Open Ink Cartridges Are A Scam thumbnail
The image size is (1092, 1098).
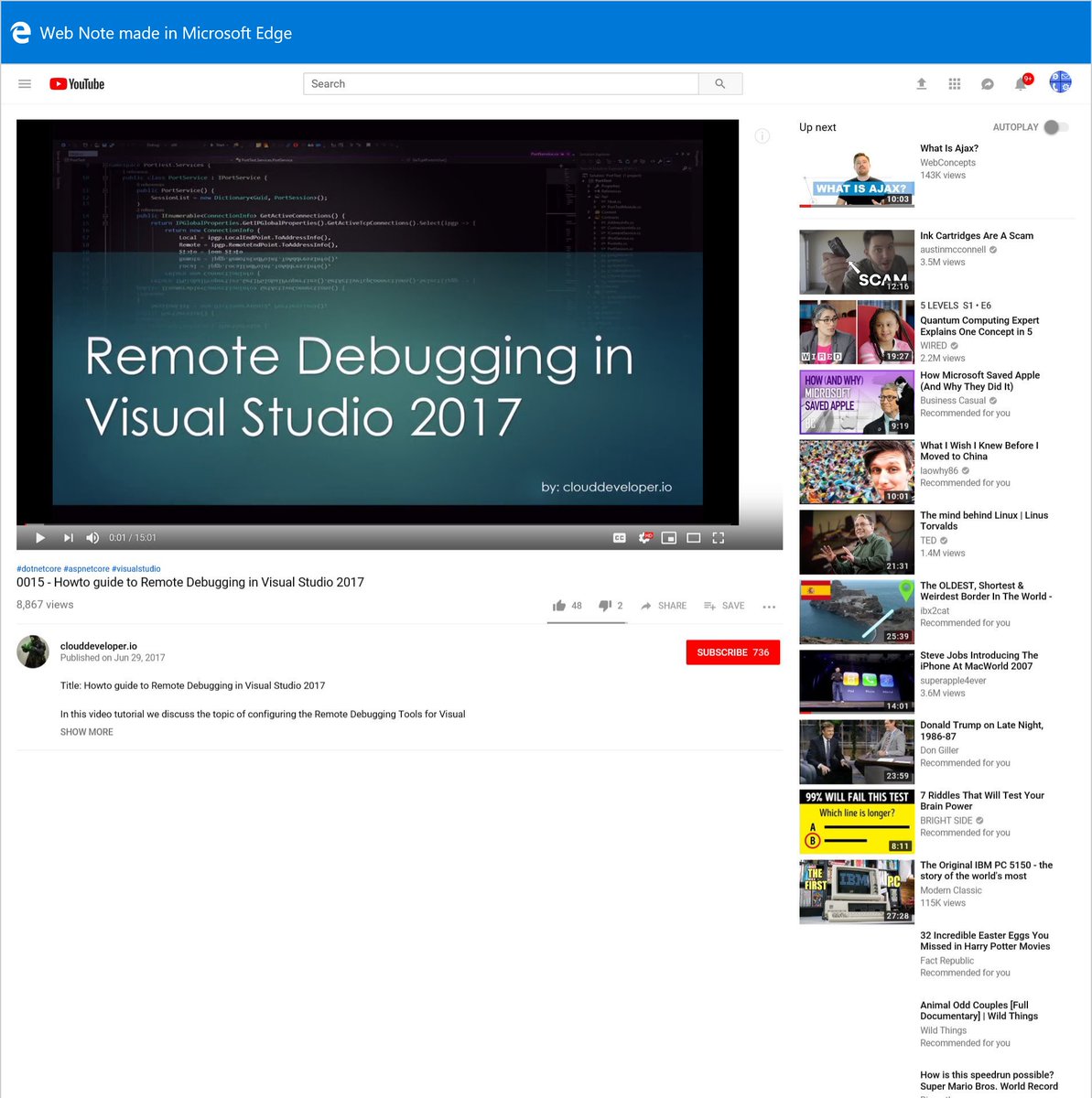coord(857,262)
